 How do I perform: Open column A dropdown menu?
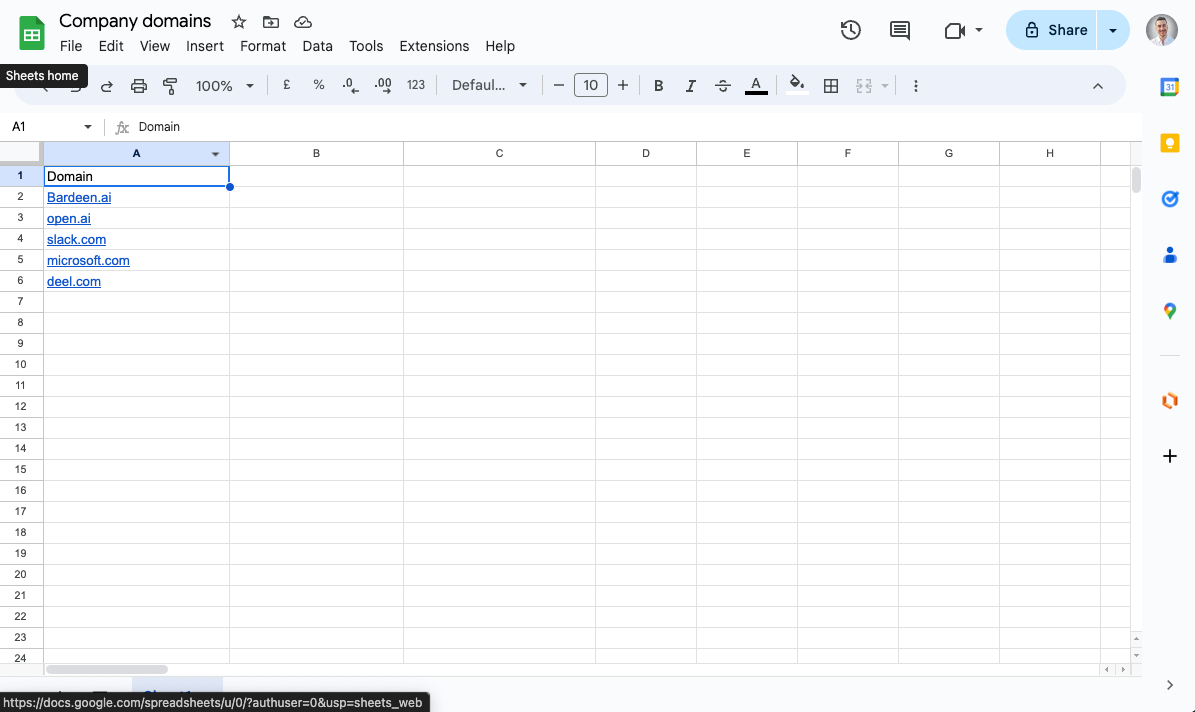click(x=215, y=154)
